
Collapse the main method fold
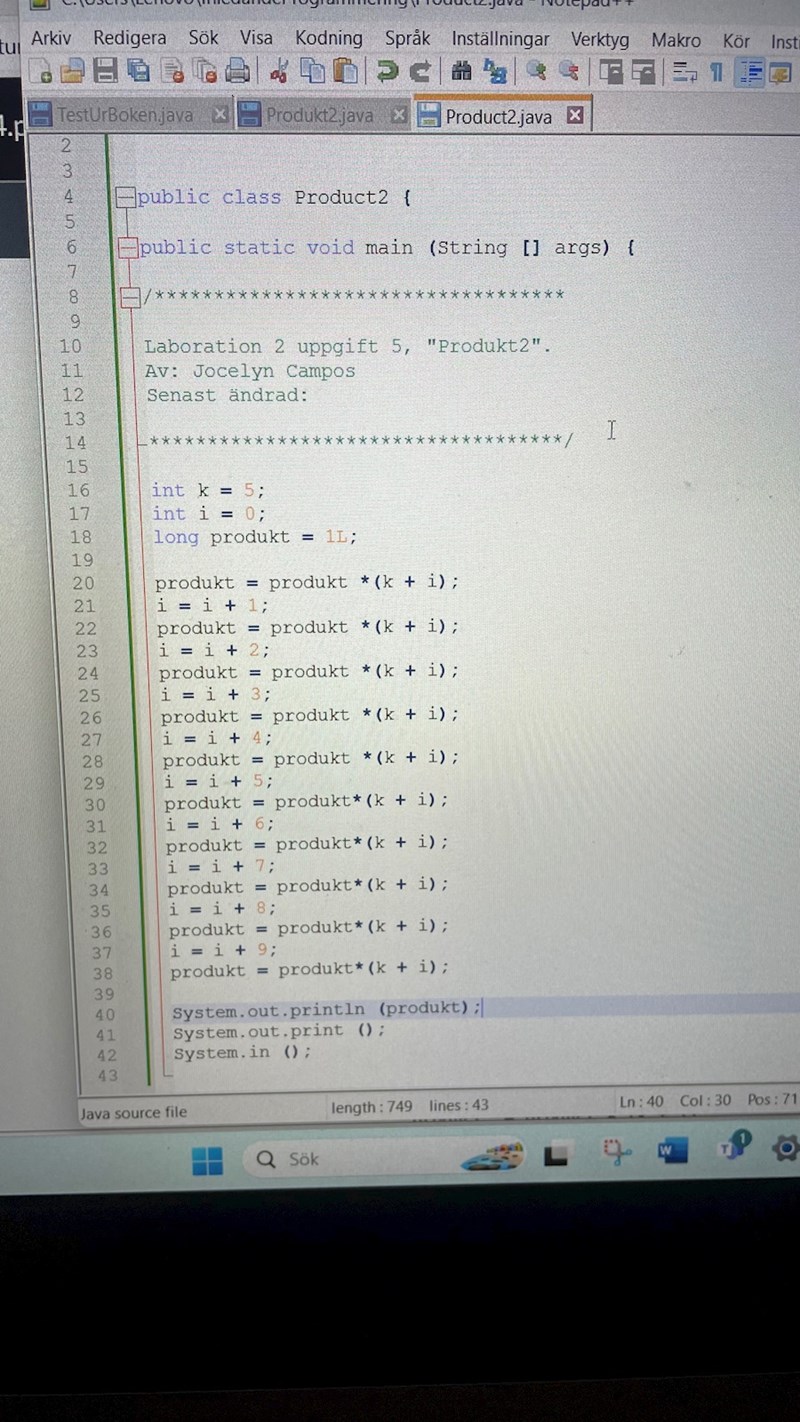coord(126,247)
